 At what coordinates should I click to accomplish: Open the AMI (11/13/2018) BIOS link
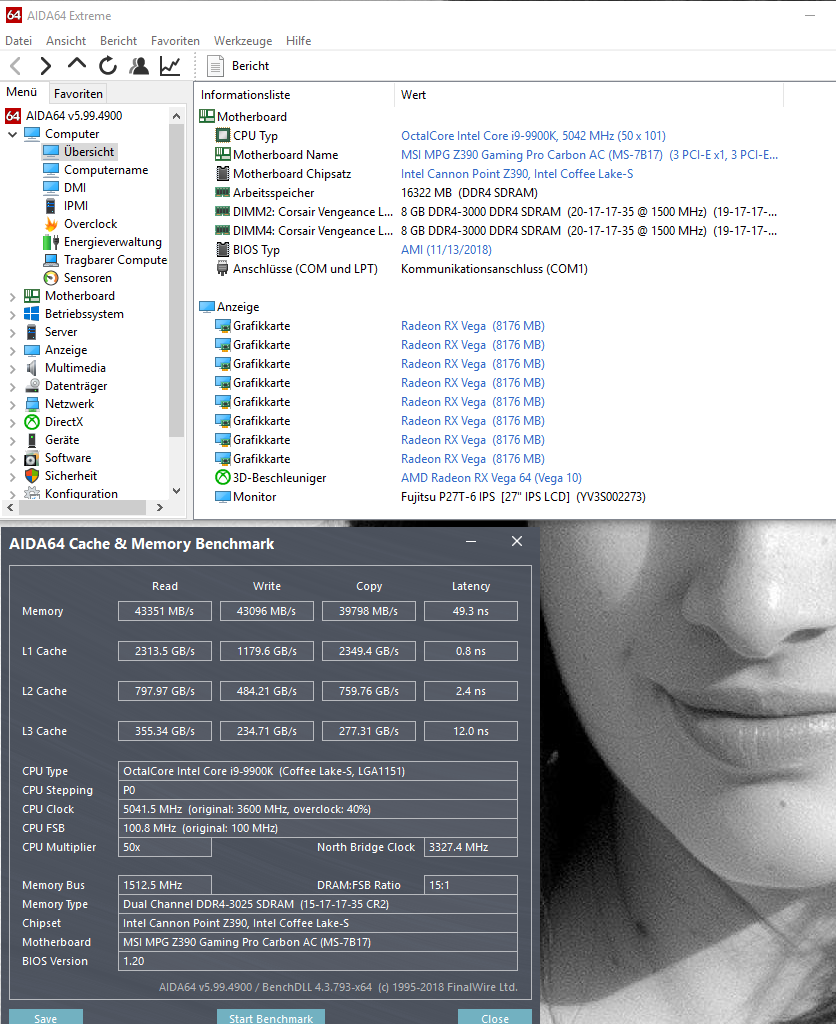446,249
